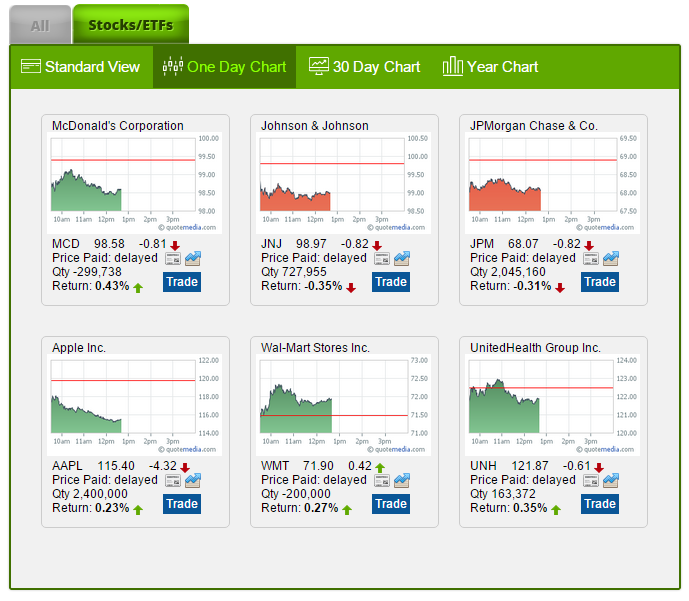Switch to the All tab

pyautogui.click(x=40, y=25)
